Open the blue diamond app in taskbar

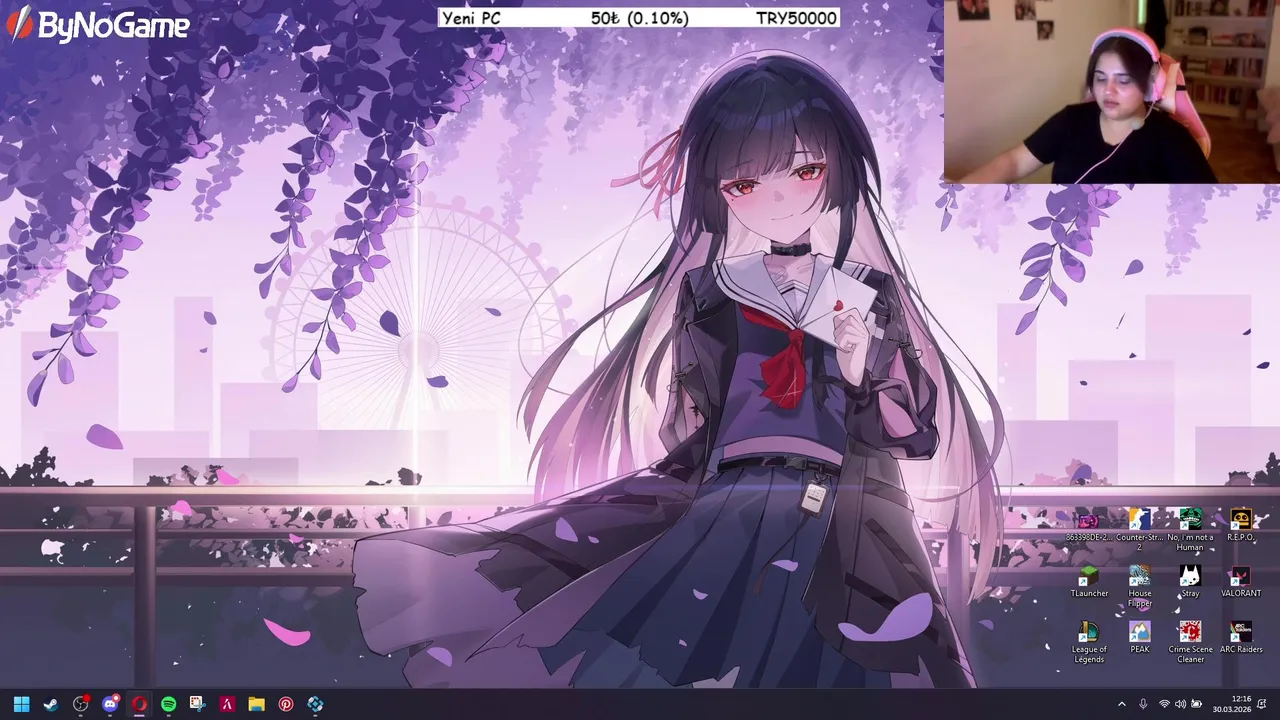point(315,704)
